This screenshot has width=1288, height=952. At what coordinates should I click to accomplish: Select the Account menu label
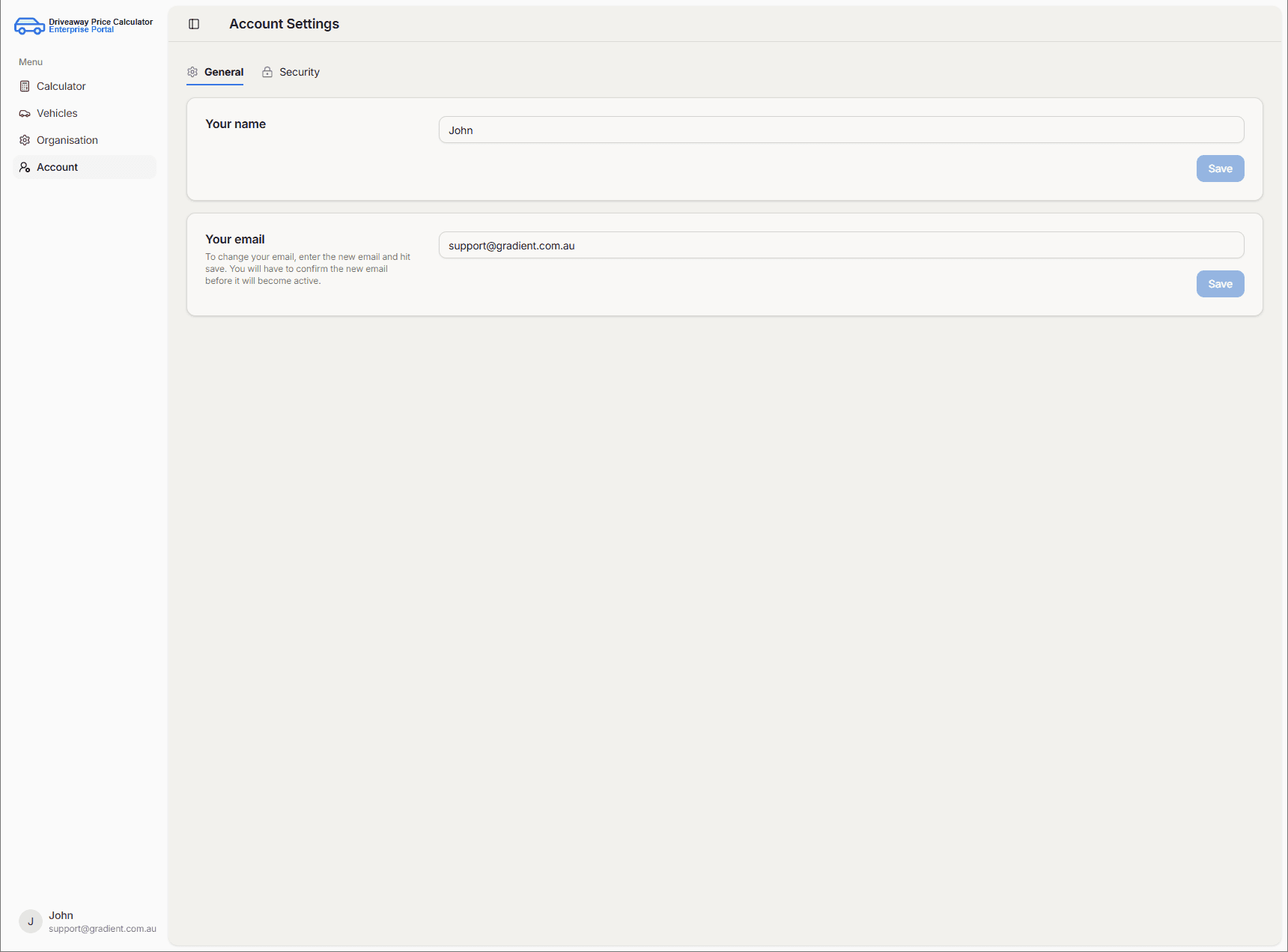tap(58, 167)
